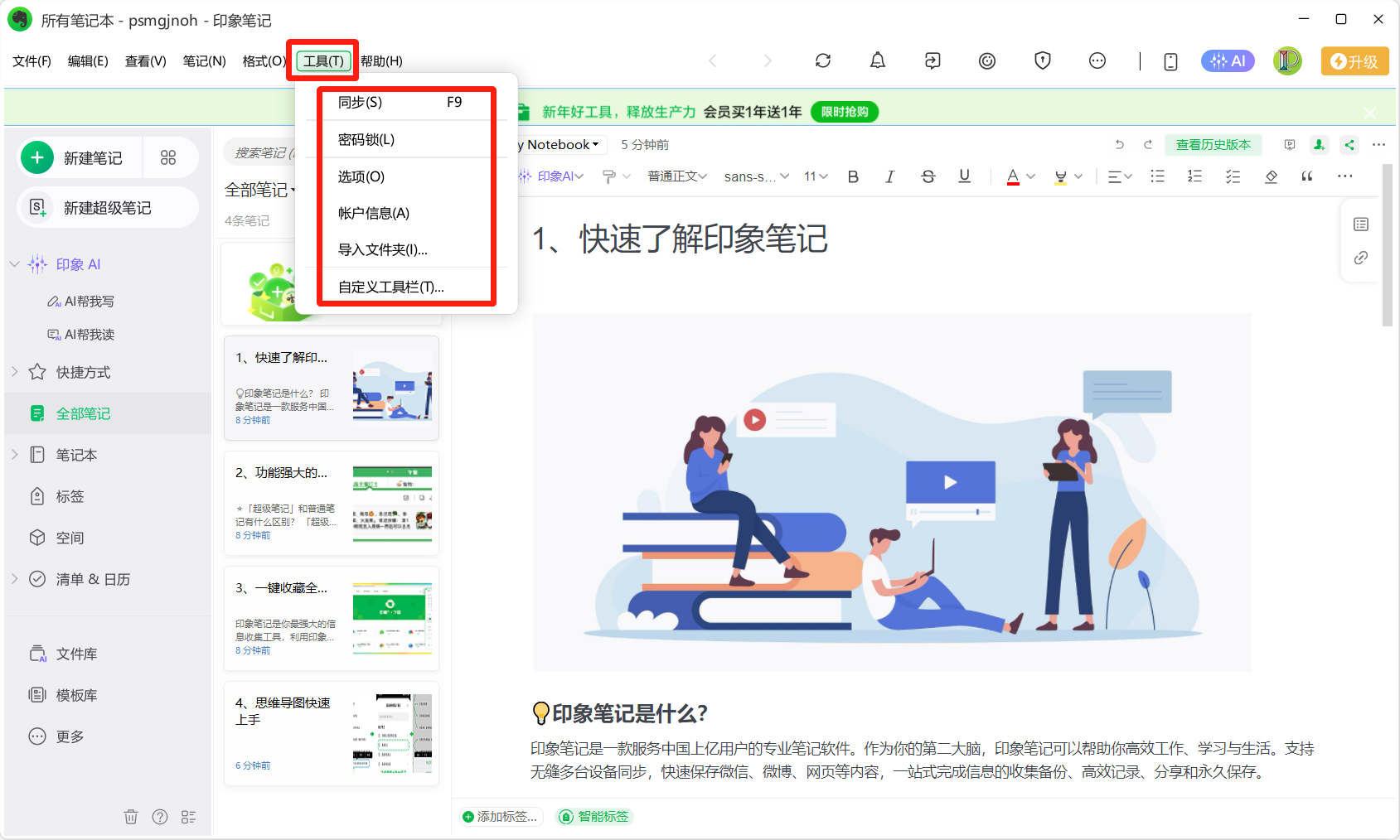Choose 帐户信息(A) menu entry

click(x=406, y=213)
